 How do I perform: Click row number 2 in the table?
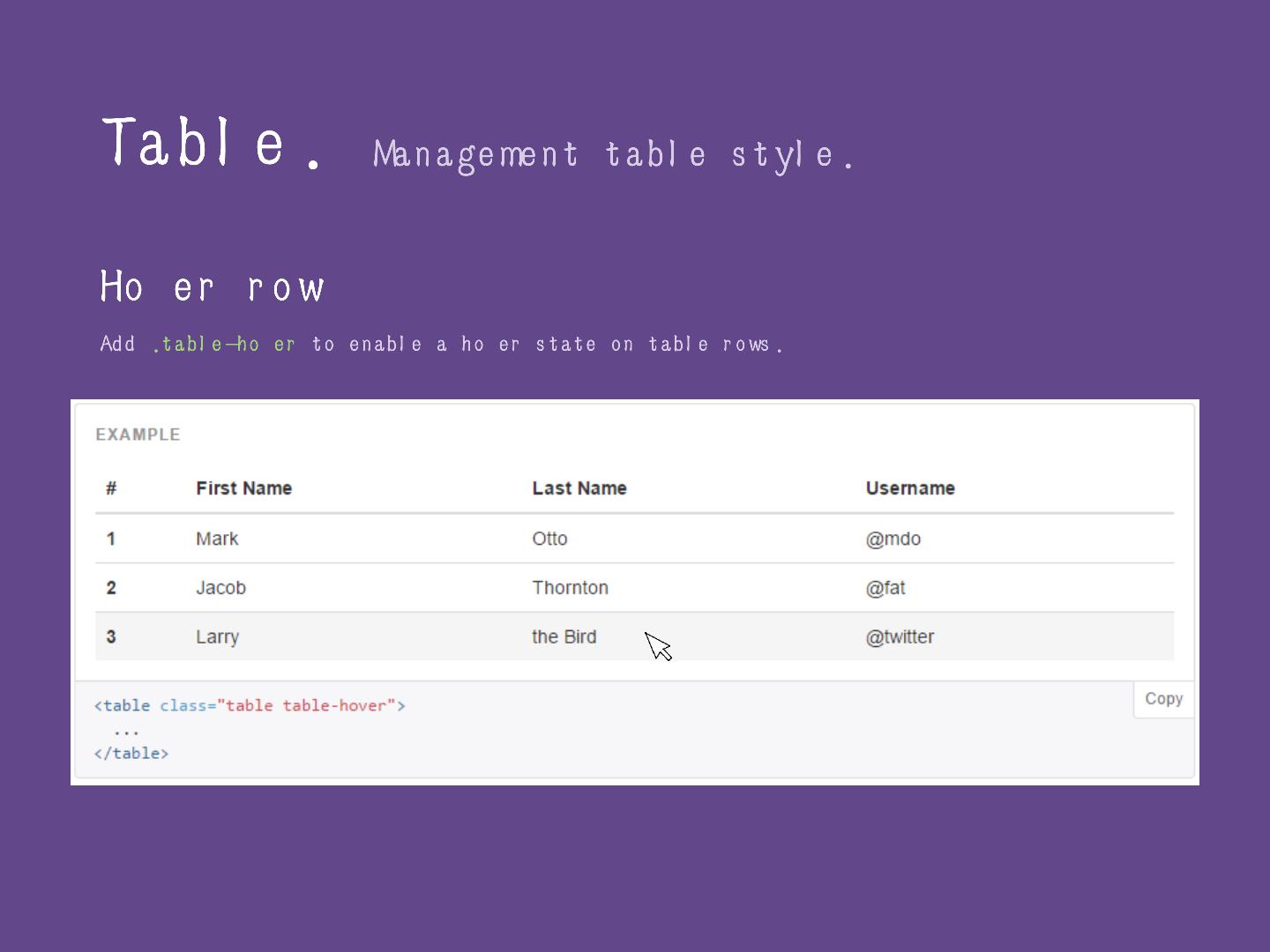point(111,588)
